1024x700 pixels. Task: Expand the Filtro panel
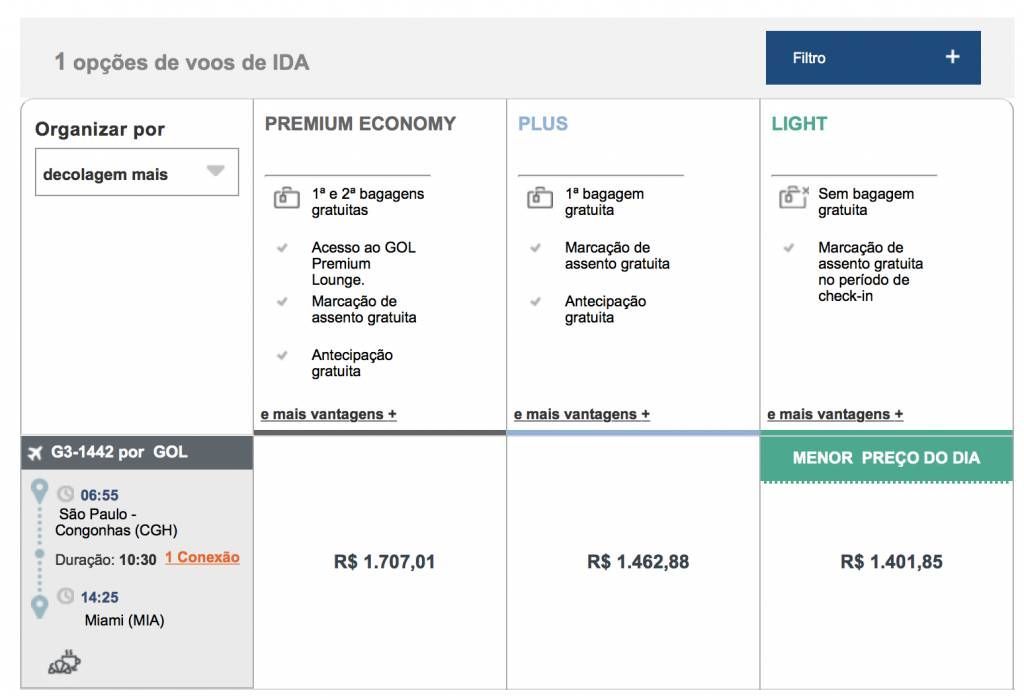click(x=872, y=58)
